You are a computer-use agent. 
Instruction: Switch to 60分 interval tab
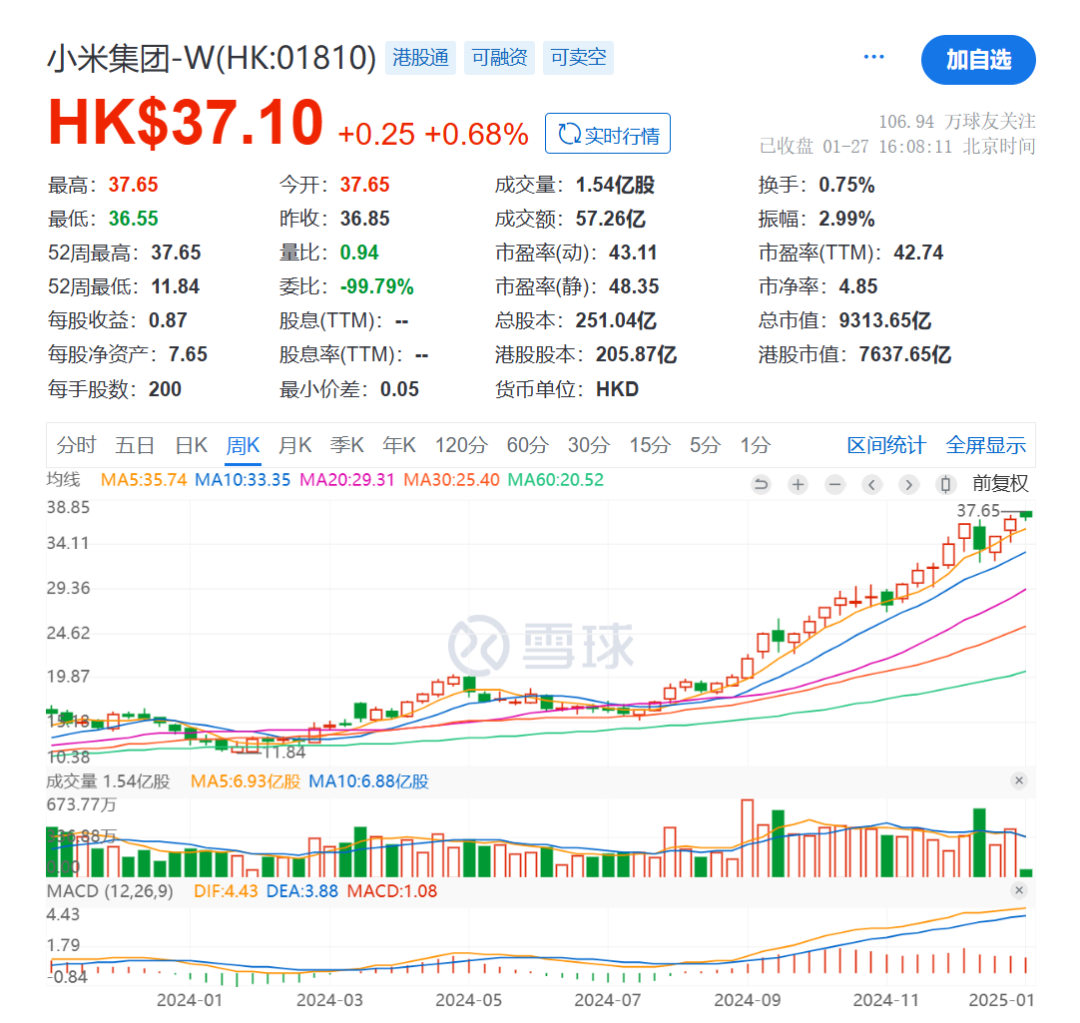[x=527, y=445]
